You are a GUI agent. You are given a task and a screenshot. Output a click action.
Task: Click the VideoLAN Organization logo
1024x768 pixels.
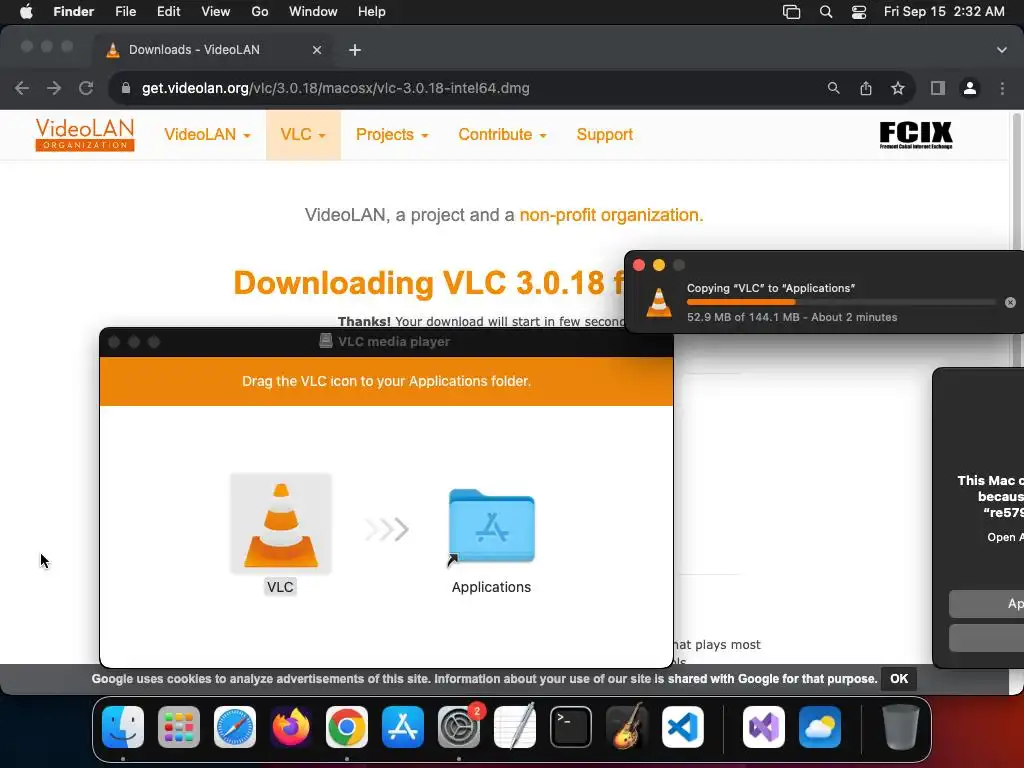coord(85,135)
